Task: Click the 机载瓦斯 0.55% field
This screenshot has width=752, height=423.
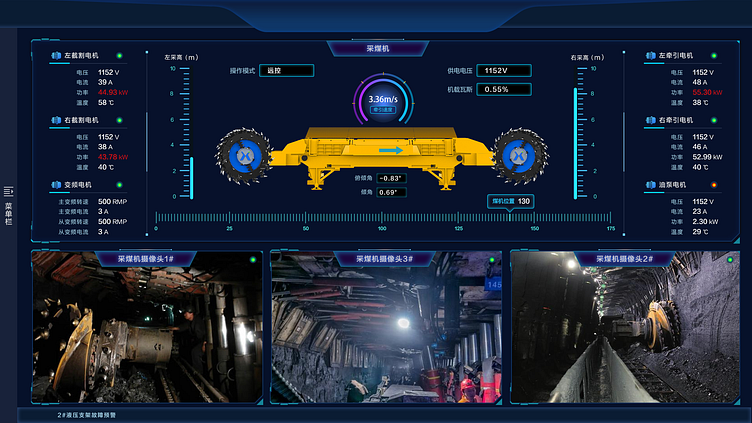Action: pyautogui.click(x=504, y=89)
